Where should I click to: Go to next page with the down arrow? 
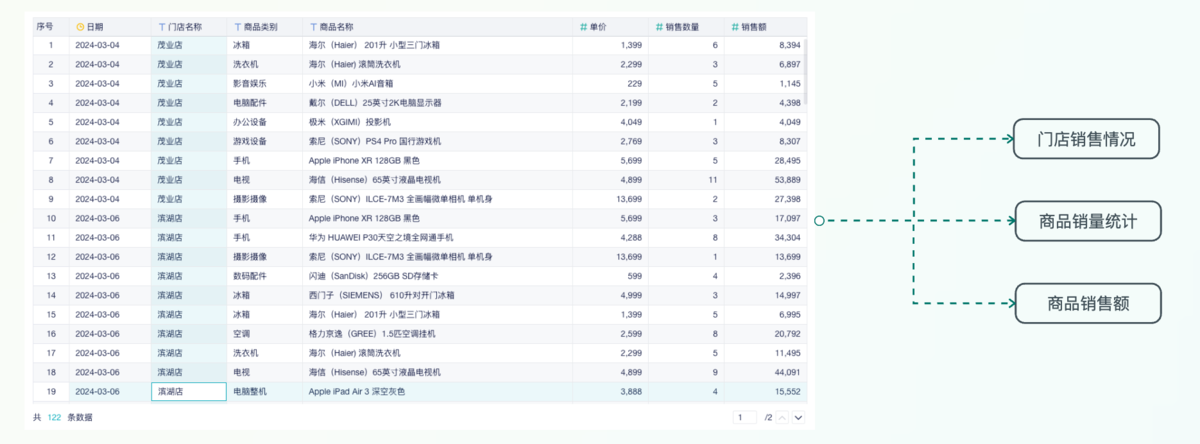[x=798, y=417]
